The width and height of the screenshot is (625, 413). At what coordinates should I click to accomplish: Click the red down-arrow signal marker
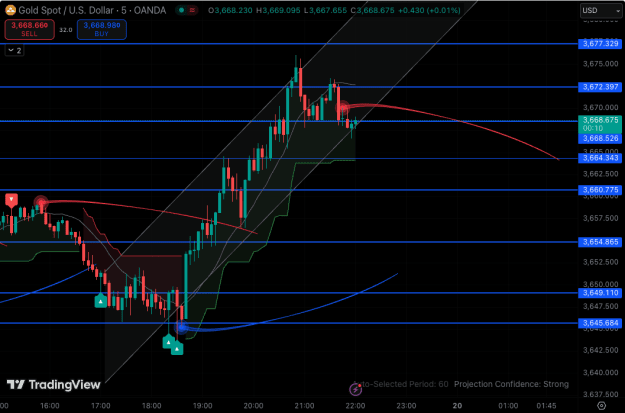(x=12, y=200)
